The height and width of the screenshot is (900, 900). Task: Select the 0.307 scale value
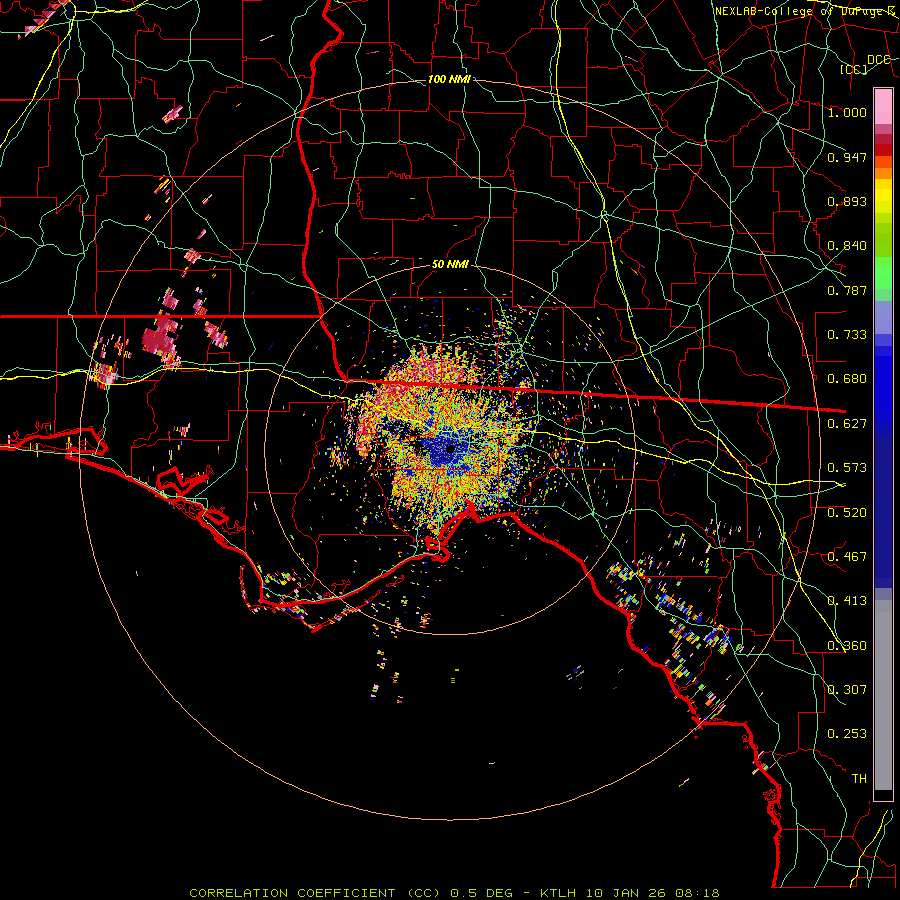pyautogui.click(x=847, y=689)
